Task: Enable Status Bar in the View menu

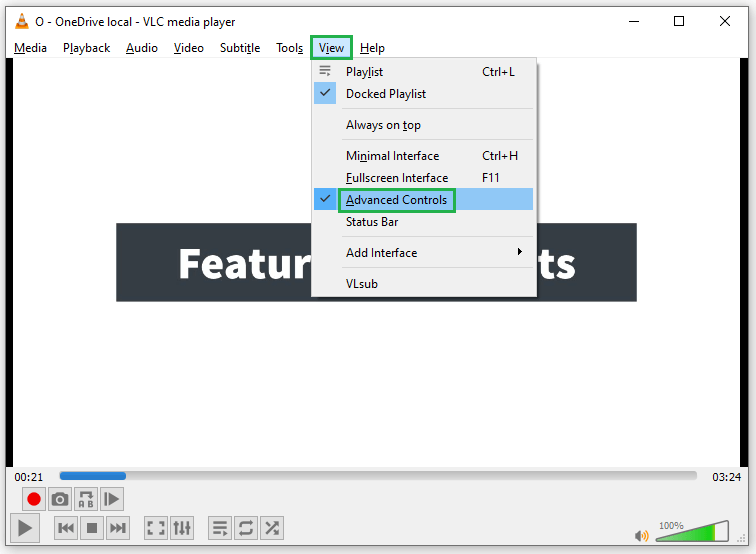Action: click(423, 222)
